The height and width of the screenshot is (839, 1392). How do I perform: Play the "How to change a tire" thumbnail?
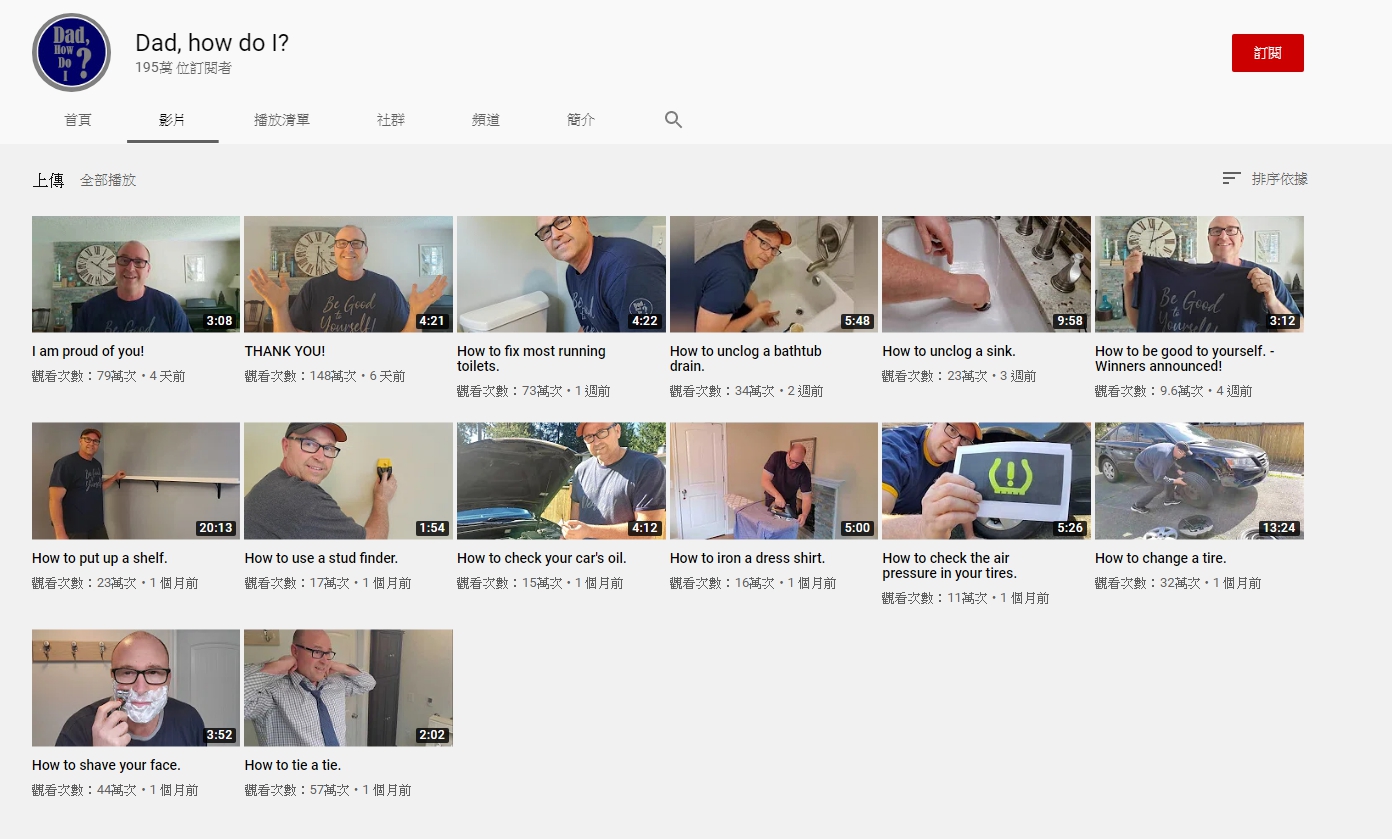(x=1199, y=481)
